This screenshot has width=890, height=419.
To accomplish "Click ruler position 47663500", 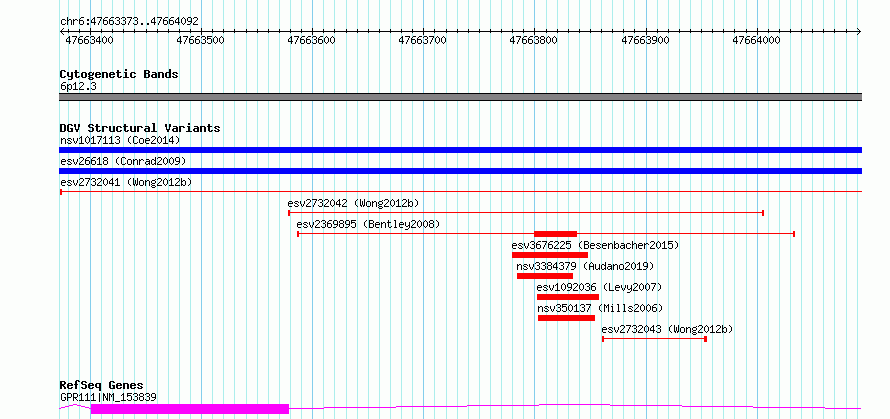I will coord(200,40).
